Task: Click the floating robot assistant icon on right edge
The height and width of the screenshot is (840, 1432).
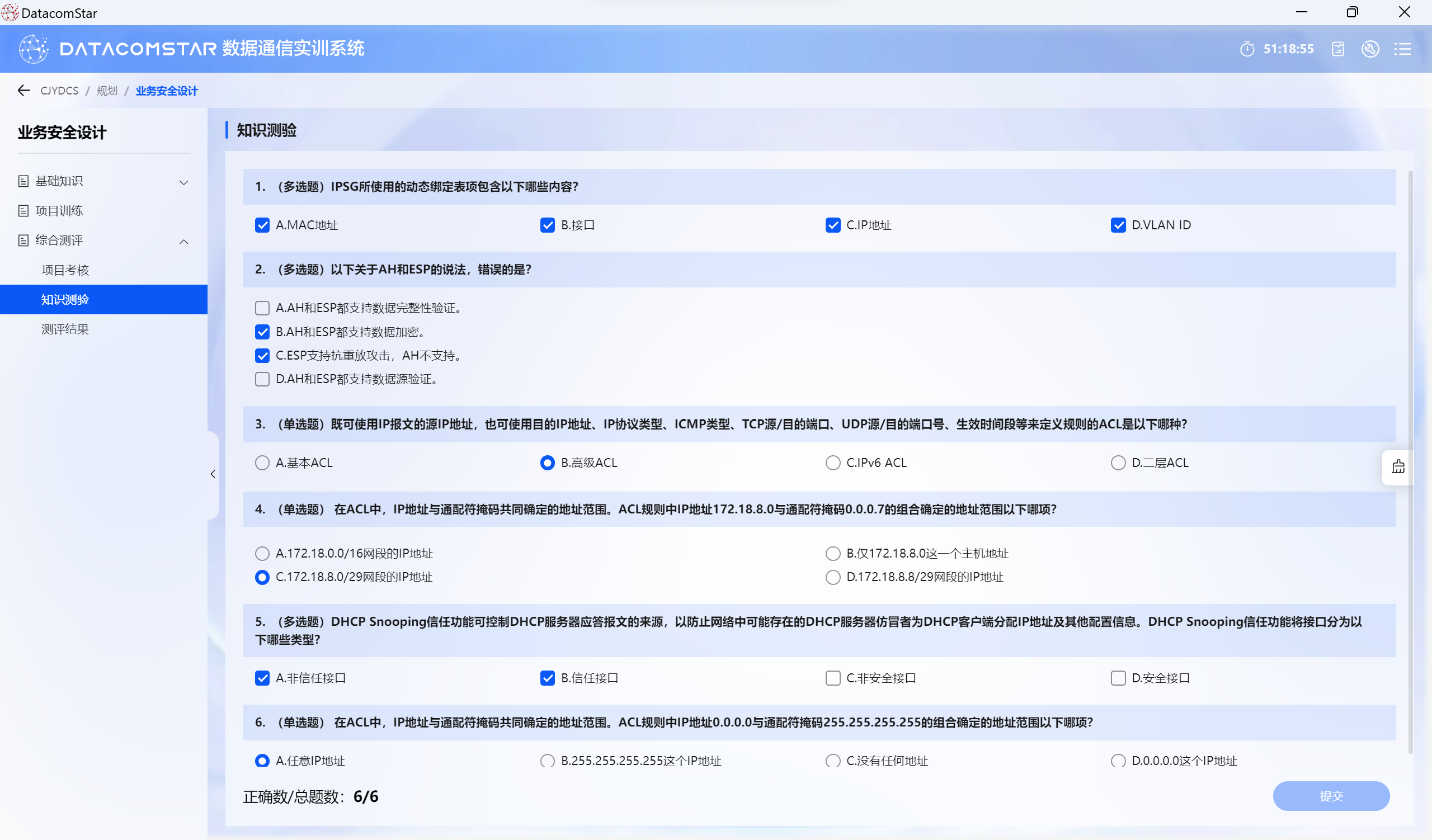Action: point(1398,467)
